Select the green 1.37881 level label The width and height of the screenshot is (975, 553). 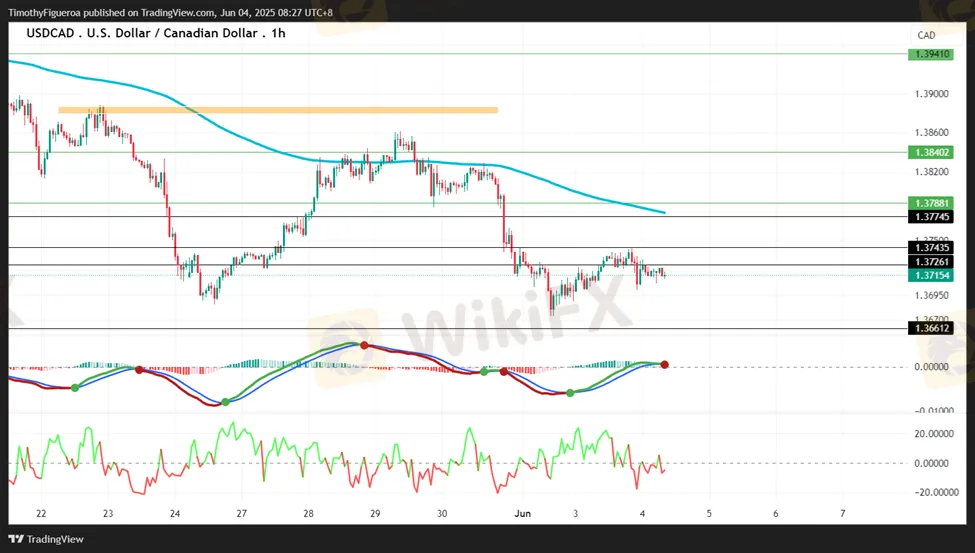[930, 203]
